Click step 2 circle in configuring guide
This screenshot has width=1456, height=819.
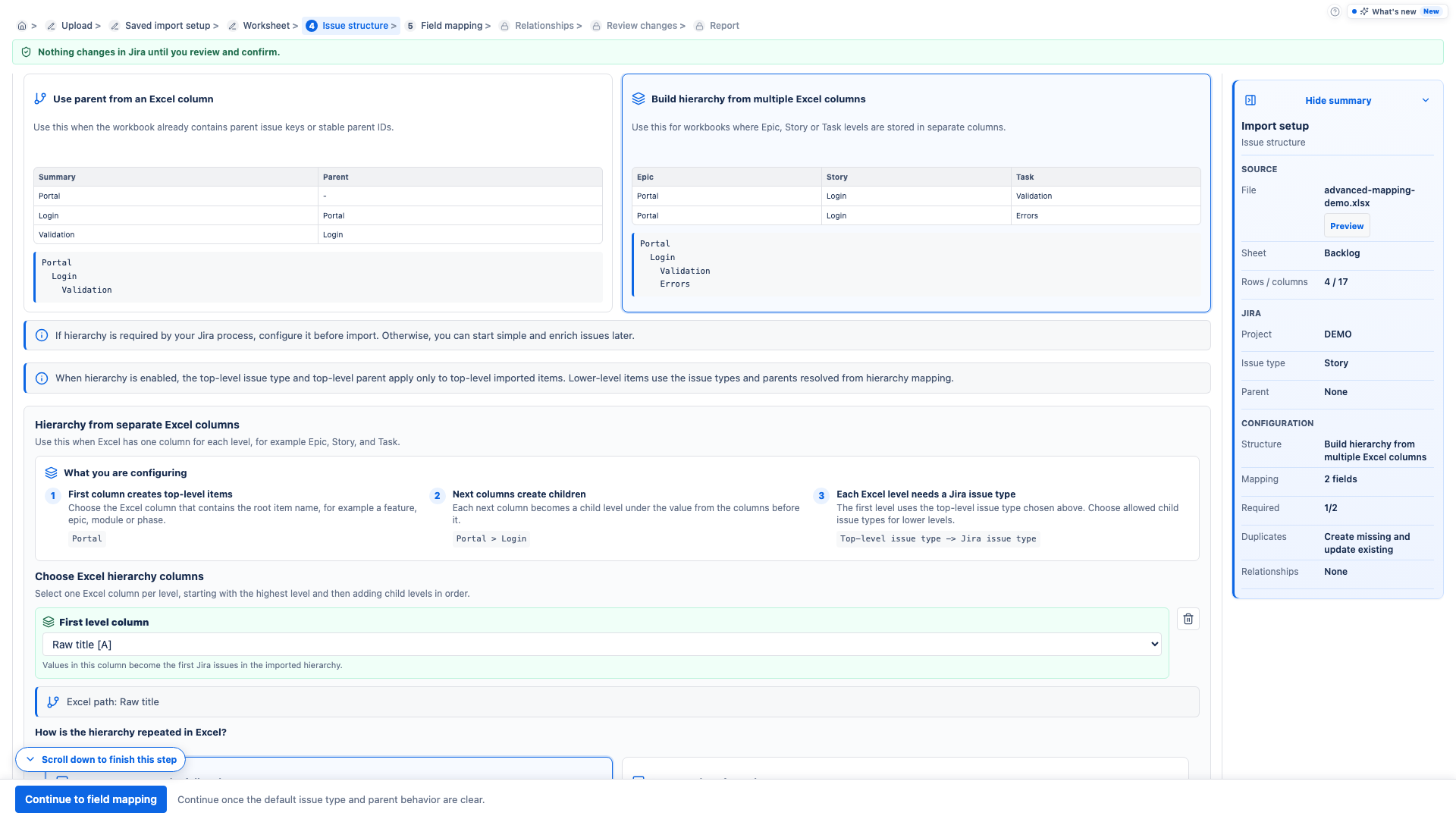point(437,496)
